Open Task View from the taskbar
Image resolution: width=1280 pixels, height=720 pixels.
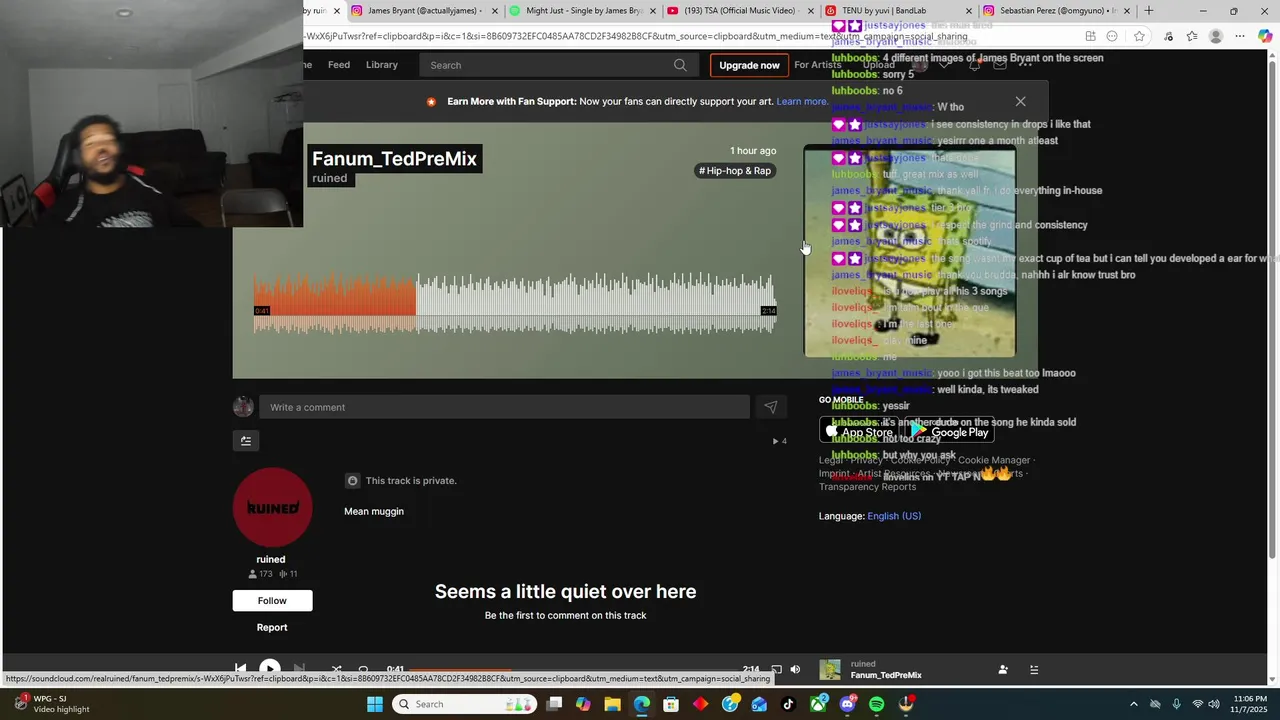554,704
